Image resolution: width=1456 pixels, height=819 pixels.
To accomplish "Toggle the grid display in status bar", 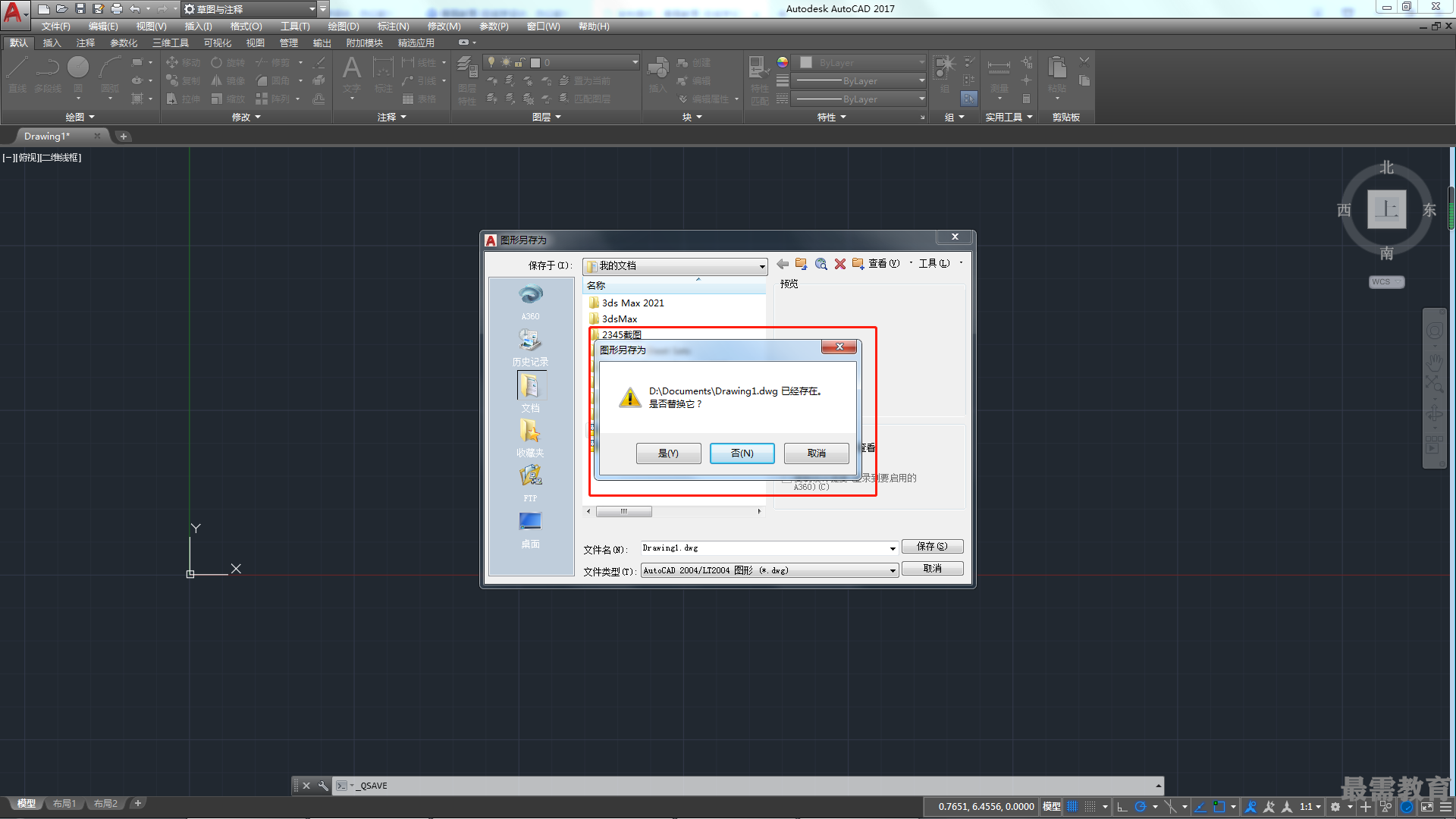I will [x=1072, y=807].
